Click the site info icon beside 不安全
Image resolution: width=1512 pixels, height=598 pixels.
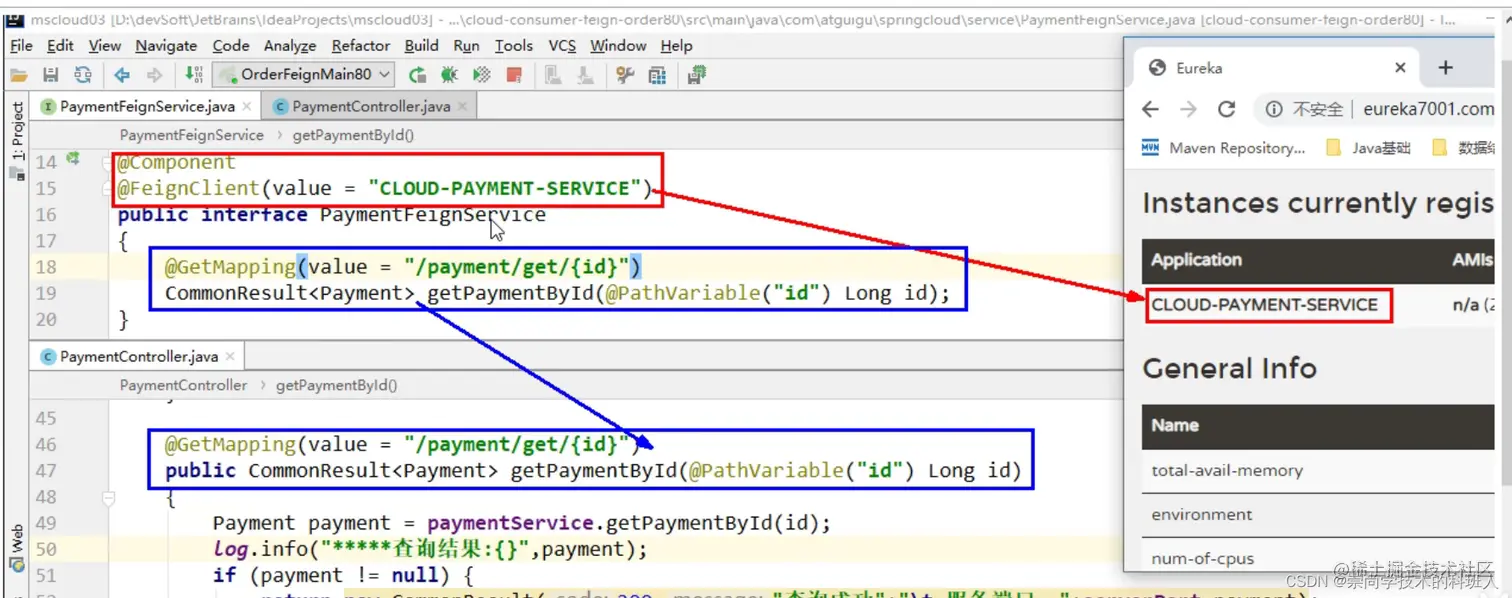1274,109
